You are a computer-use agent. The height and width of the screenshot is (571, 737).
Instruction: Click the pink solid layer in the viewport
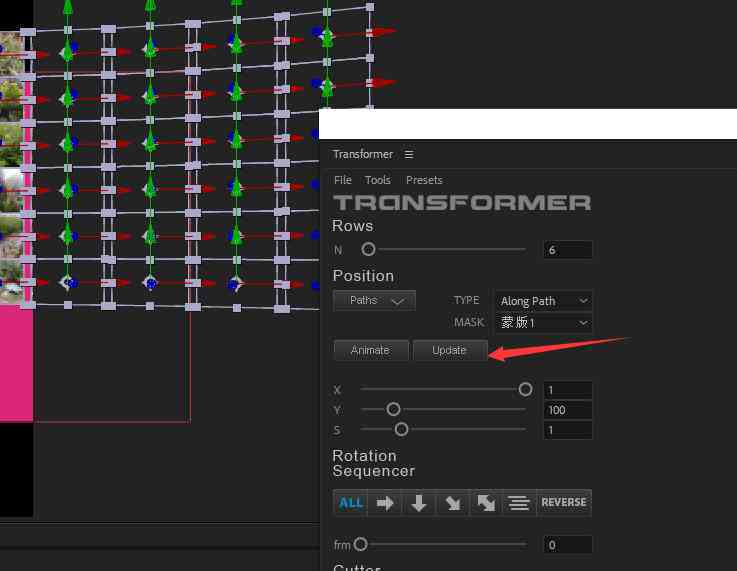pos(16,362)
